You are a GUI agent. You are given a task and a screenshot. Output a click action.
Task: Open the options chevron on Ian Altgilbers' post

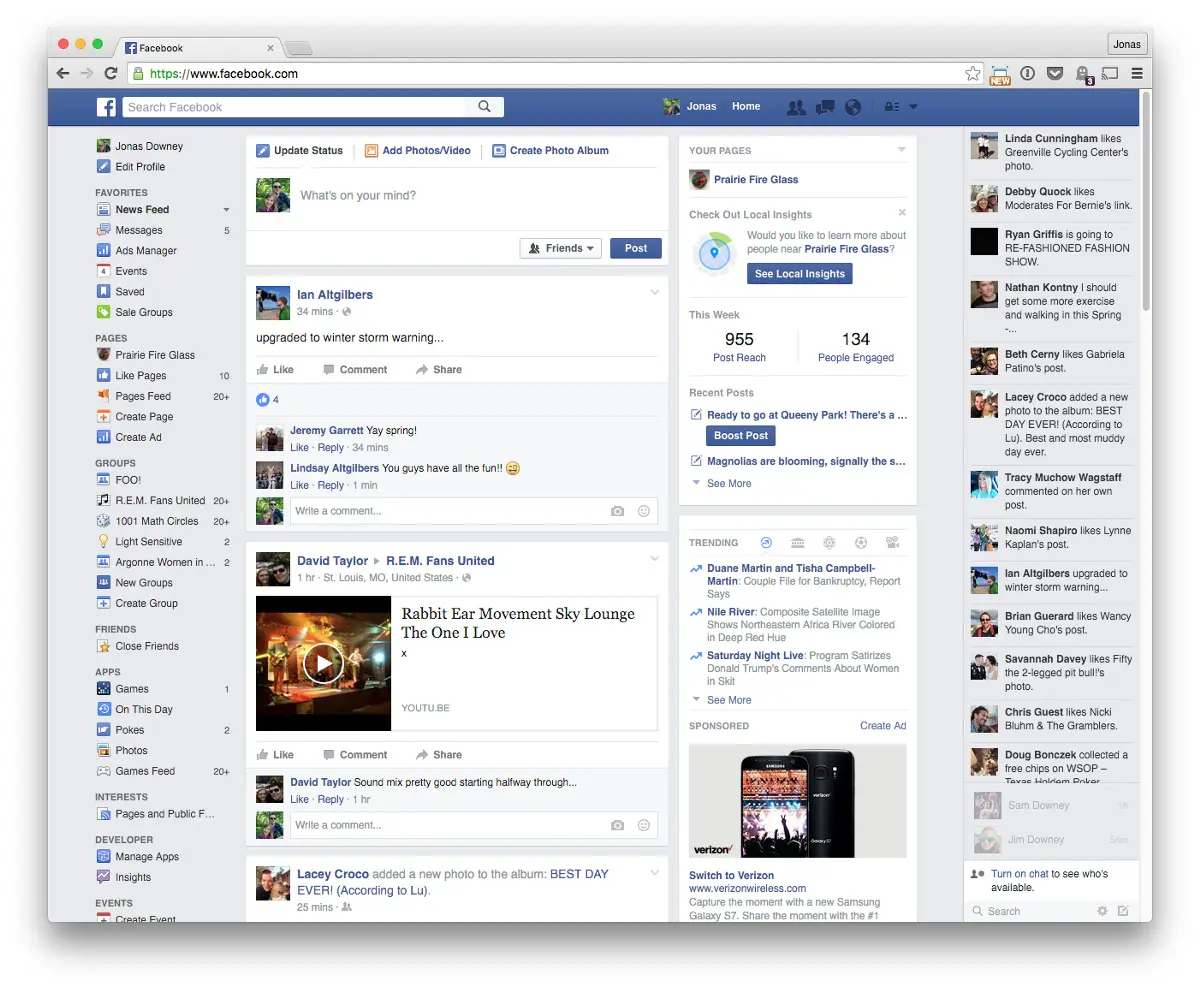(655, 292)
